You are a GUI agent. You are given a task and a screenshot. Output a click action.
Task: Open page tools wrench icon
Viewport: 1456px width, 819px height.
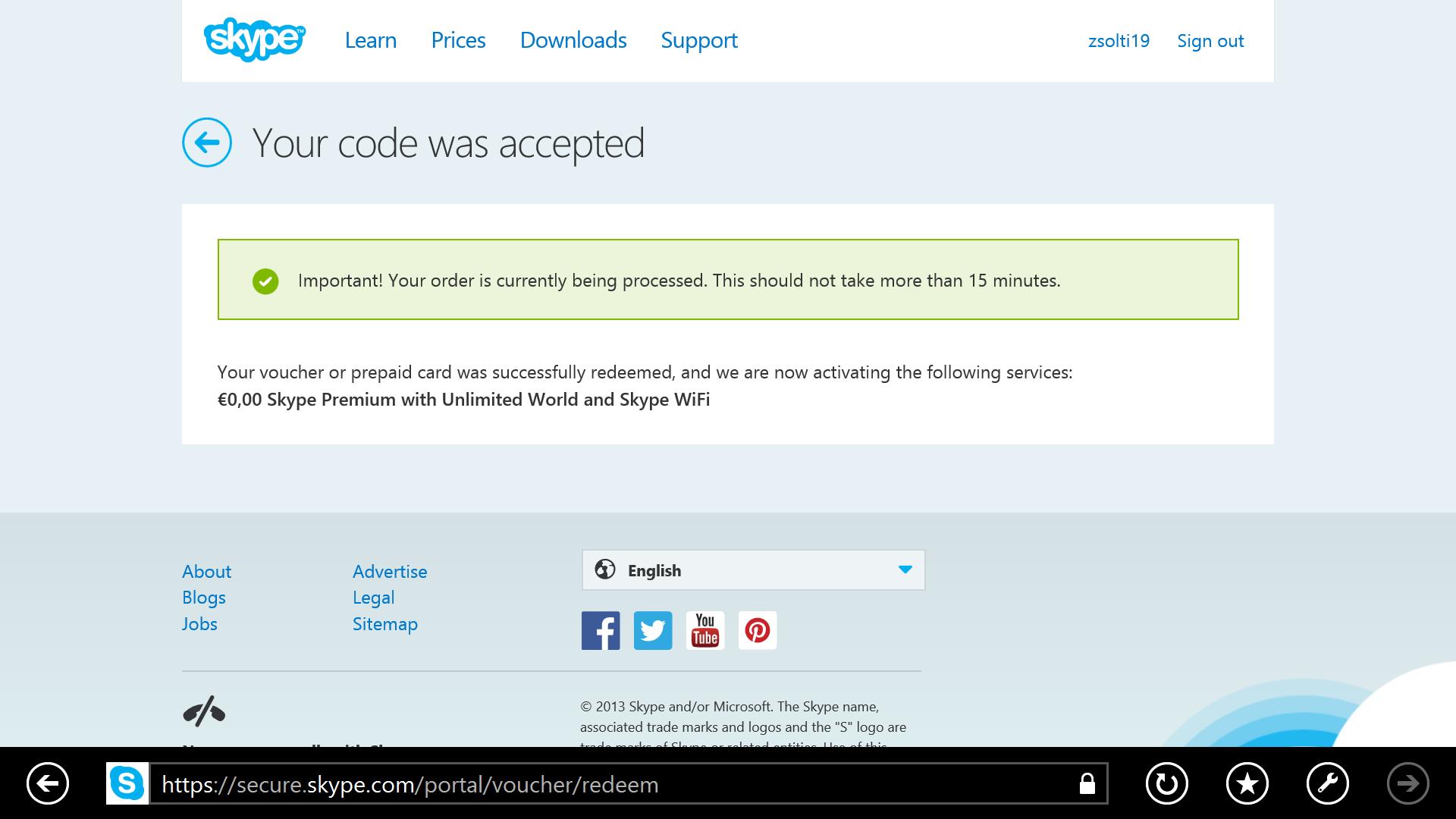pyautogui.click(x=1327, y=783)
